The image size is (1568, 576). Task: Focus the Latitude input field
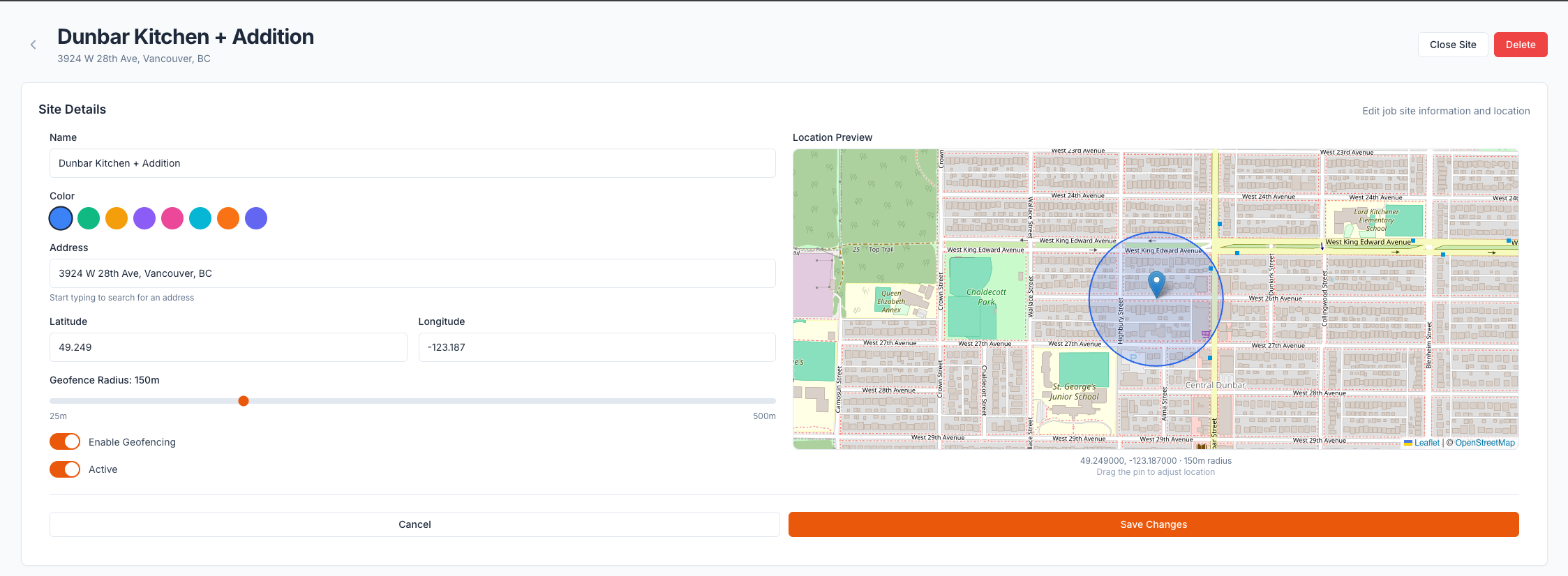point(228,347)
